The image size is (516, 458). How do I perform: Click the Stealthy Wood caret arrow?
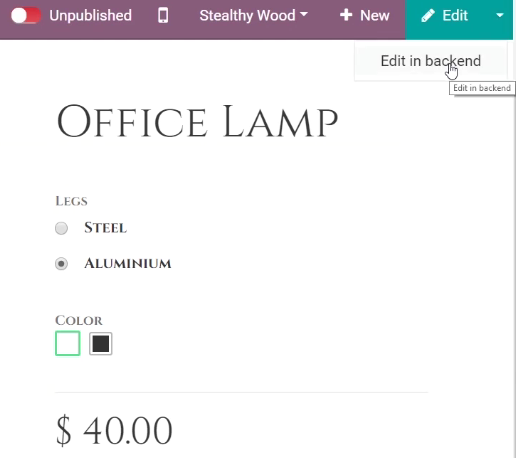(304, 15)
